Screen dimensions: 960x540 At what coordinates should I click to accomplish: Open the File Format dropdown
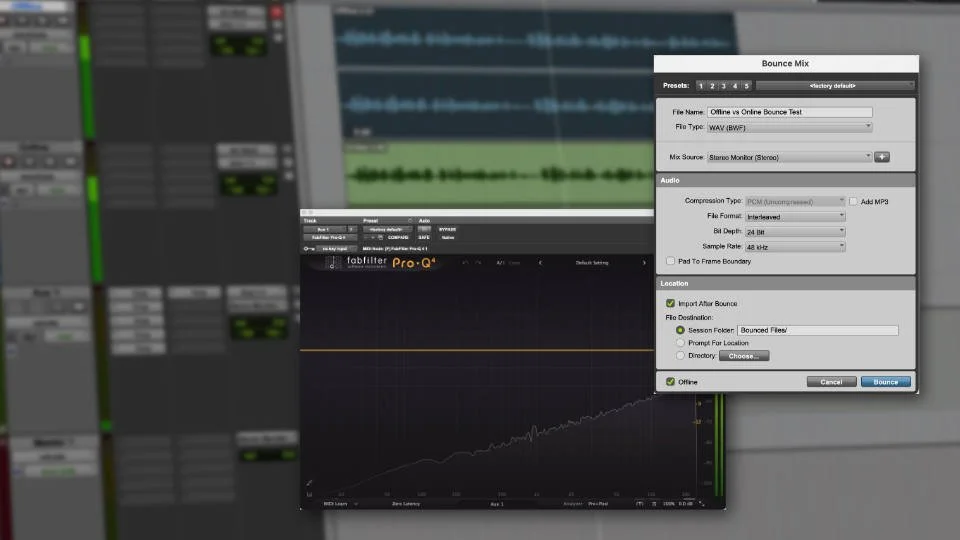tap(795, 217)
